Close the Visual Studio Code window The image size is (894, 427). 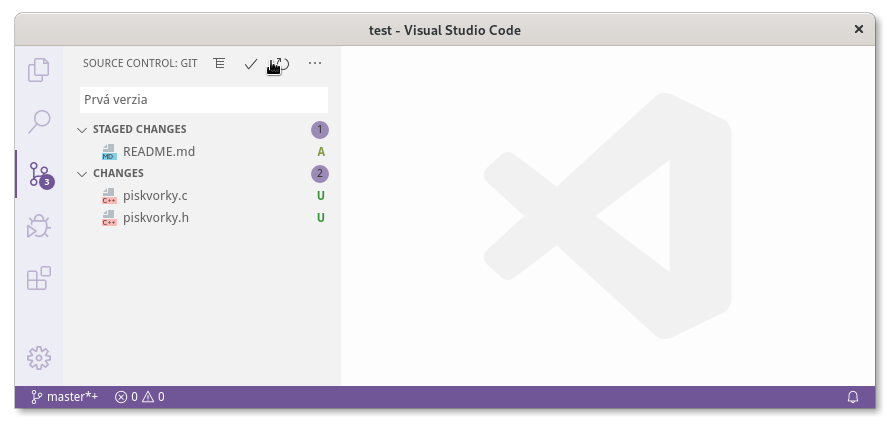point(858,30)
